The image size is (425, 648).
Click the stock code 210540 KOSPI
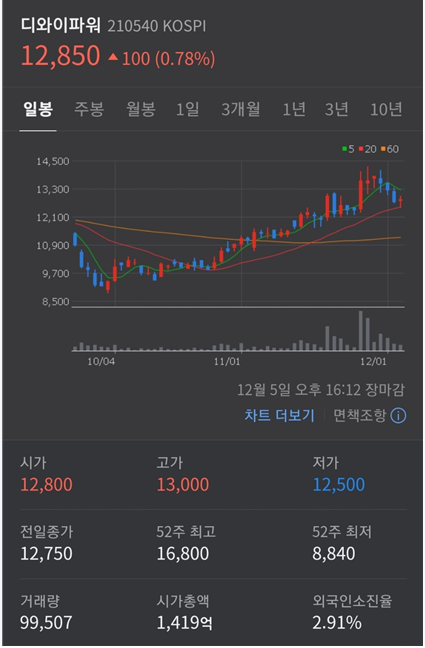coord(157,26)
